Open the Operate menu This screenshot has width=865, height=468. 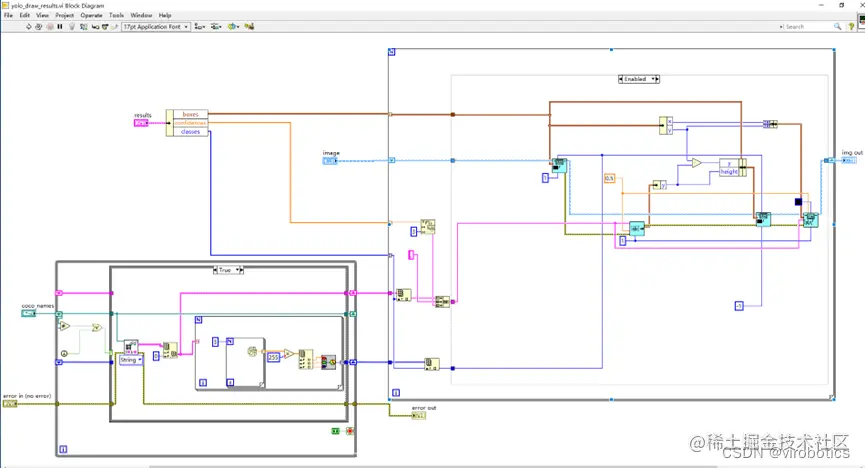(x=92, y=15)
